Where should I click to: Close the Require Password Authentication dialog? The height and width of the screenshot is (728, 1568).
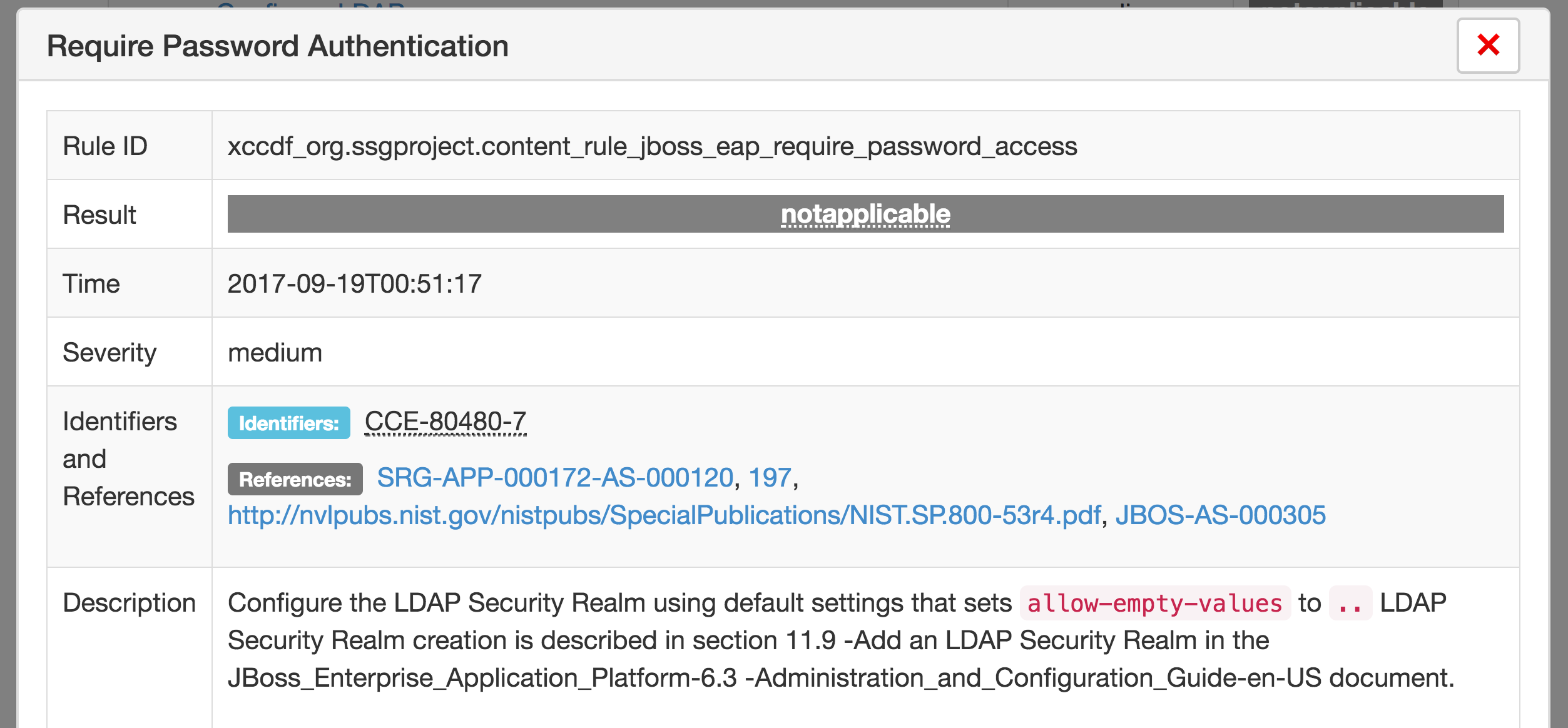pos(1488,46)
